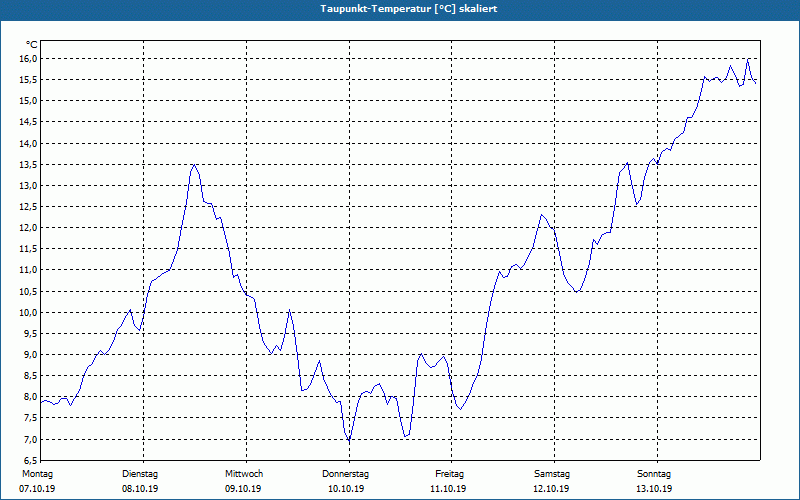Click the chart title 'Taupunkt-Temperatur [°C] skaliert'
Screen dimensions: 800x500
[x=409, y=9]
